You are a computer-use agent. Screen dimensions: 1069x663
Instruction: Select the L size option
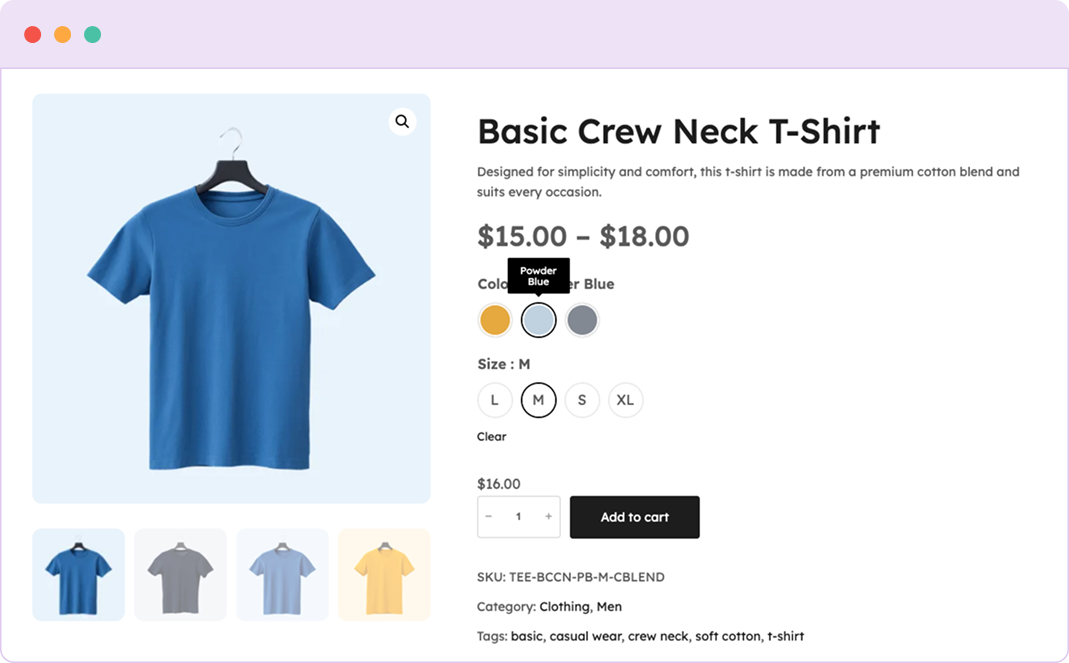(x=495, y=399)
